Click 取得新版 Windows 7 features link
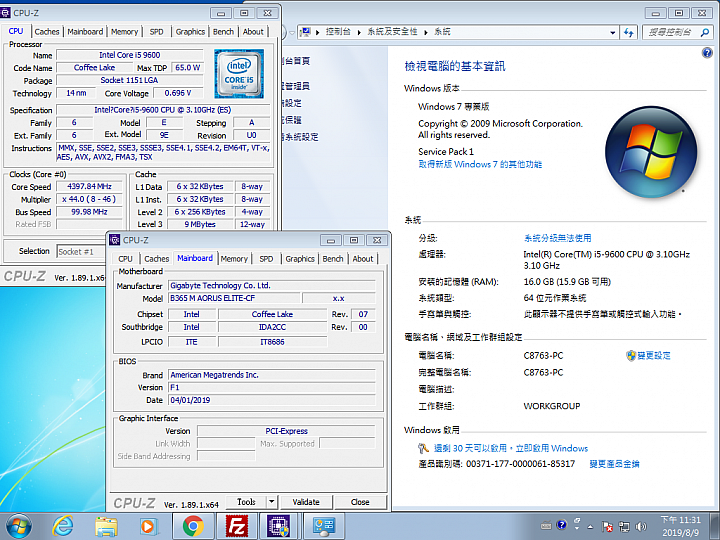The height and width of the screenshot is (540, 720). pyautogui.click(x=480, y=164)
